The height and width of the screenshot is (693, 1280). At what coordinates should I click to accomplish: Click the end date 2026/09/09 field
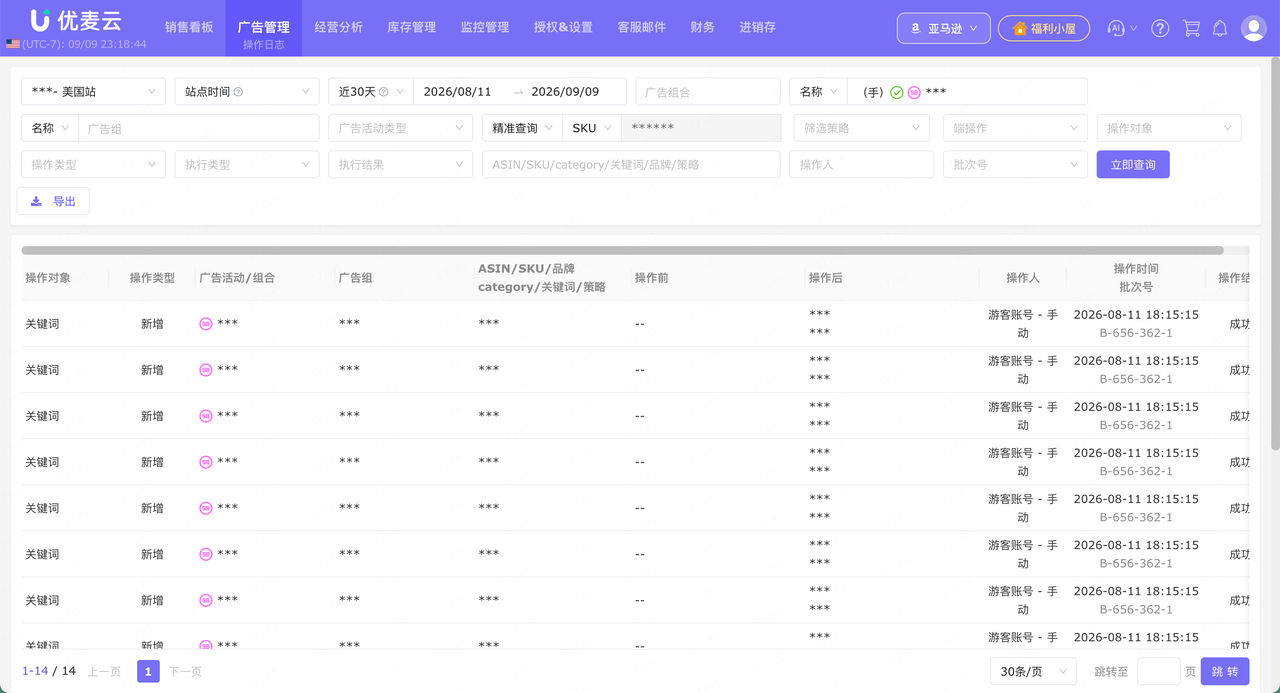[x=566, y=92]
